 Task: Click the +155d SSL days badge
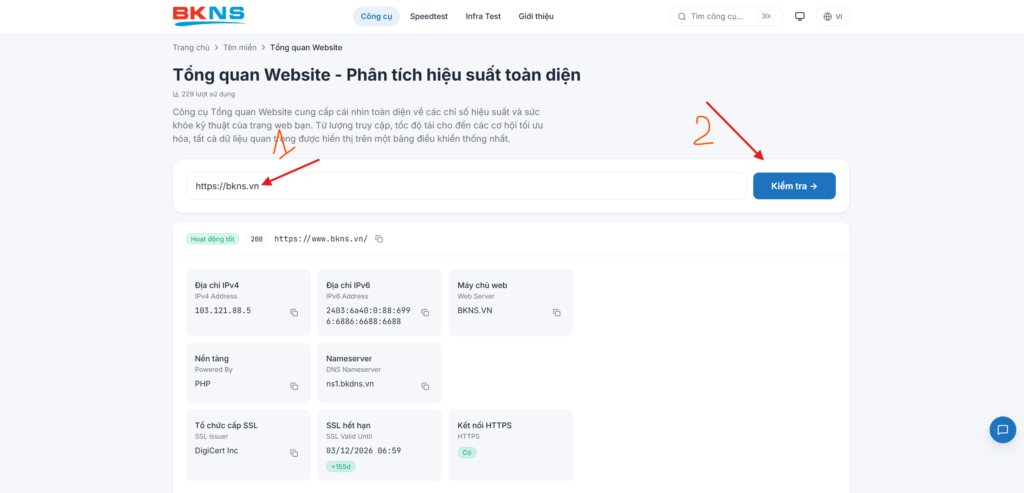[x=341, y=467]
